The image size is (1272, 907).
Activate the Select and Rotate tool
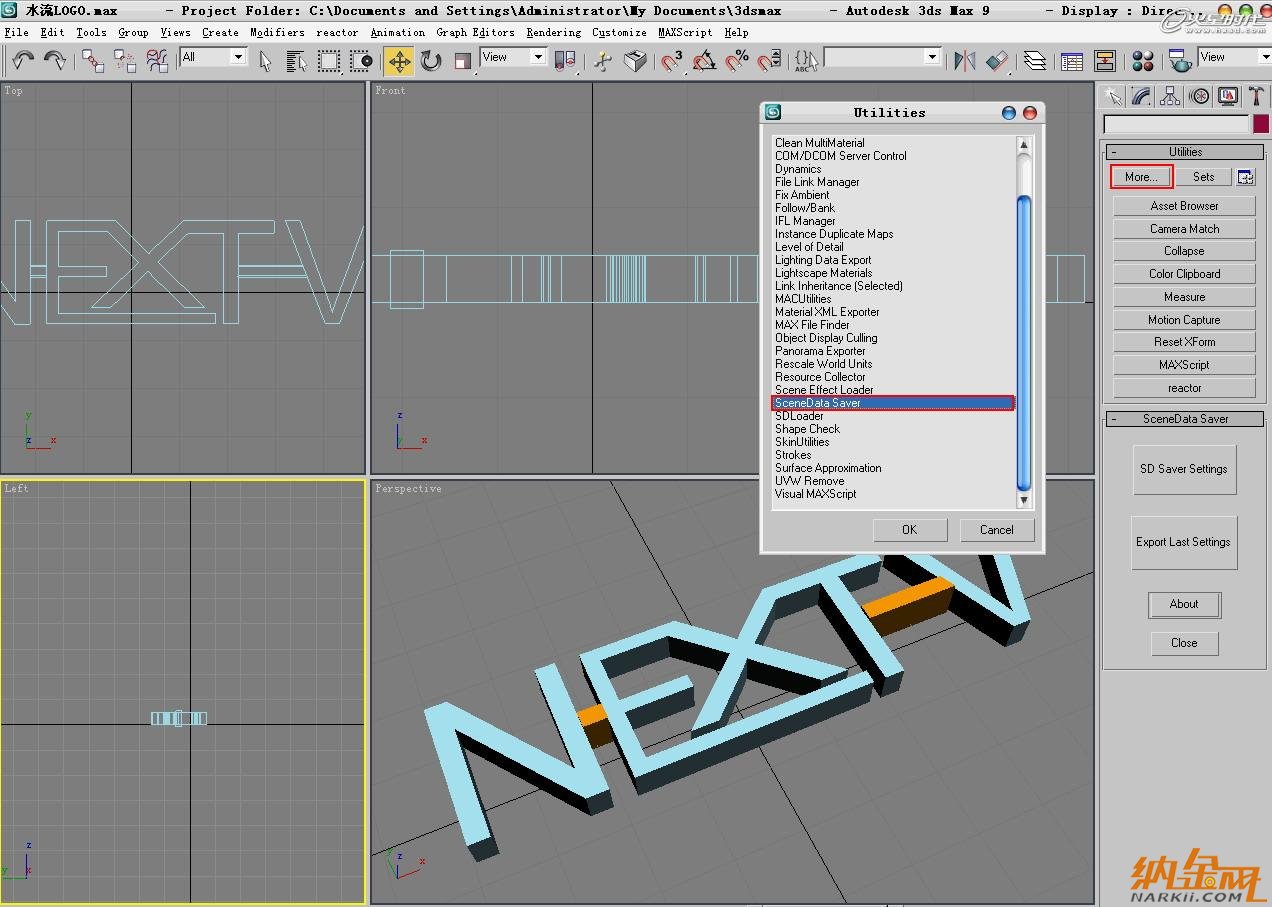[x=431, y=61]
